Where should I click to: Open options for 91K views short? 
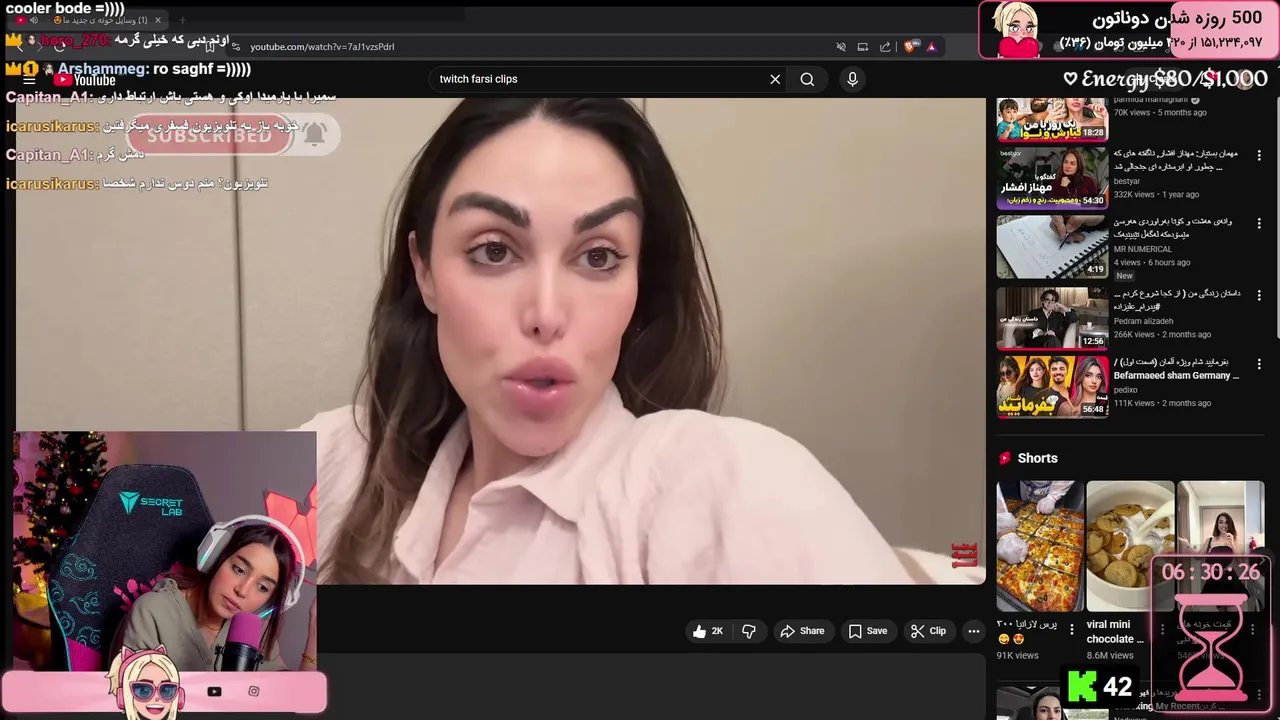tap(1072, 630)
